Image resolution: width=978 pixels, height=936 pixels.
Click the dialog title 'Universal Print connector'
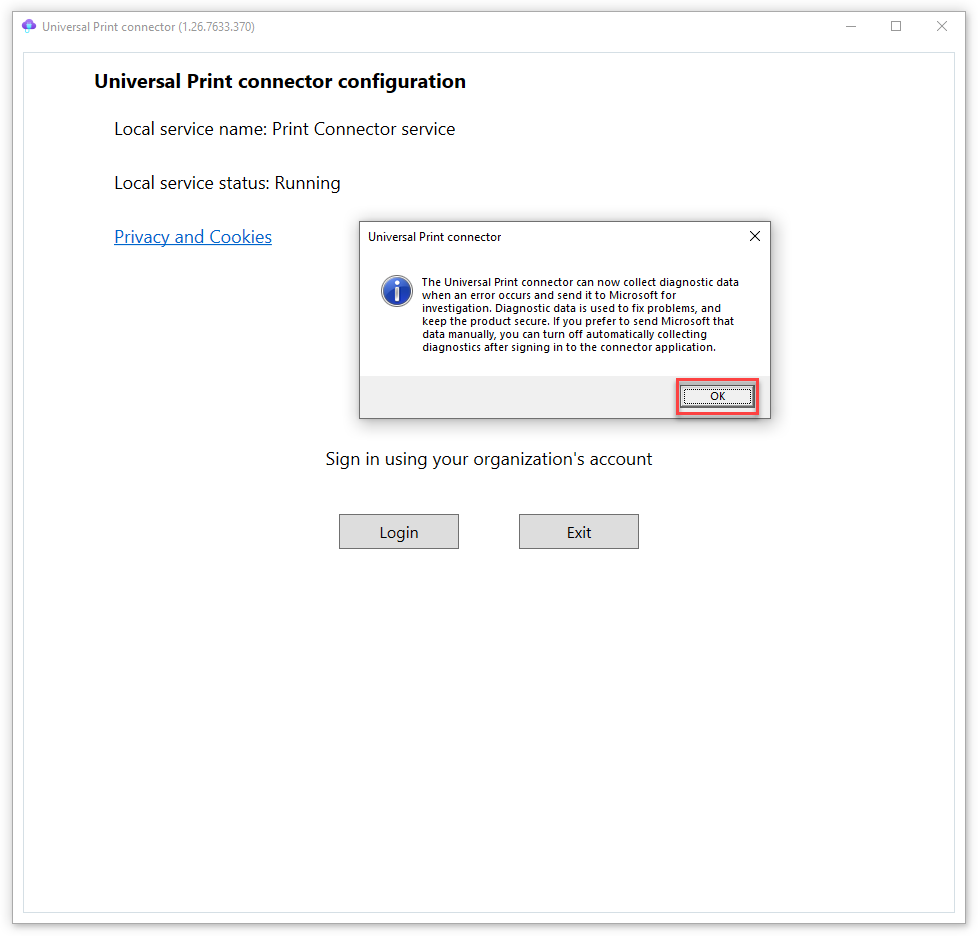[435, 237]
